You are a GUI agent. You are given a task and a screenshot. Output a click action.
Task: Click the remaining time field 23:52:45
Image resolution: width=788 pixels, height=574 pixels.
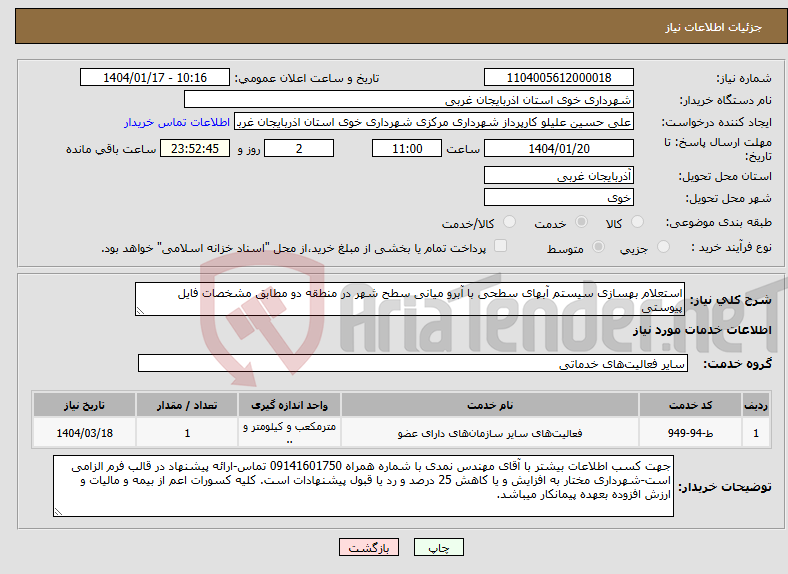click(195, 148)
